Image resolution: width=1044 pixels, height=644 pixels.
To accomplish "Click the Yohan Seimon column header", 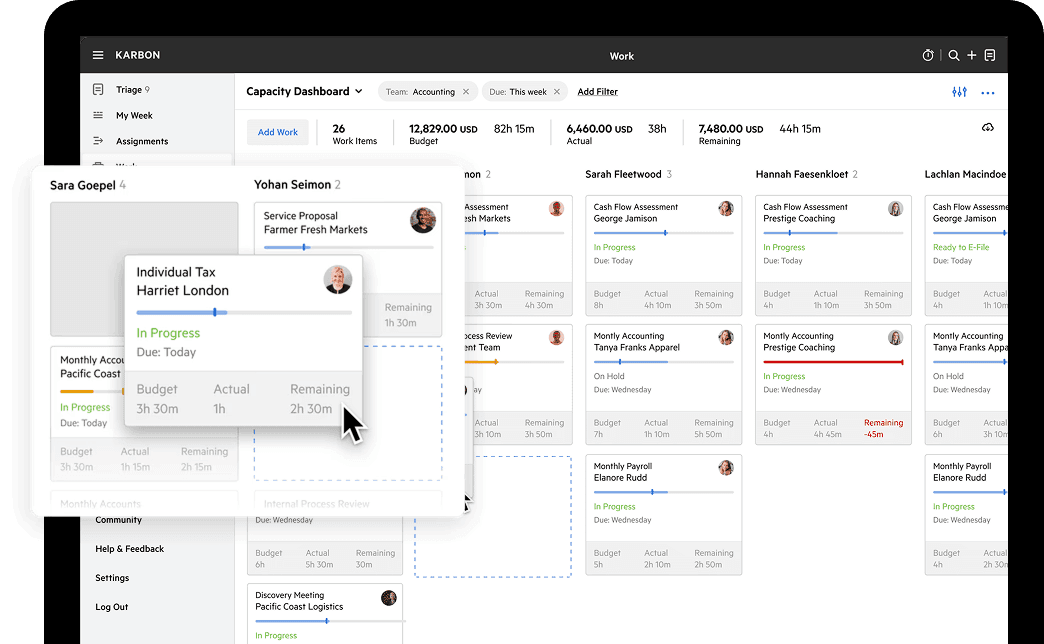I will point(292,184).
